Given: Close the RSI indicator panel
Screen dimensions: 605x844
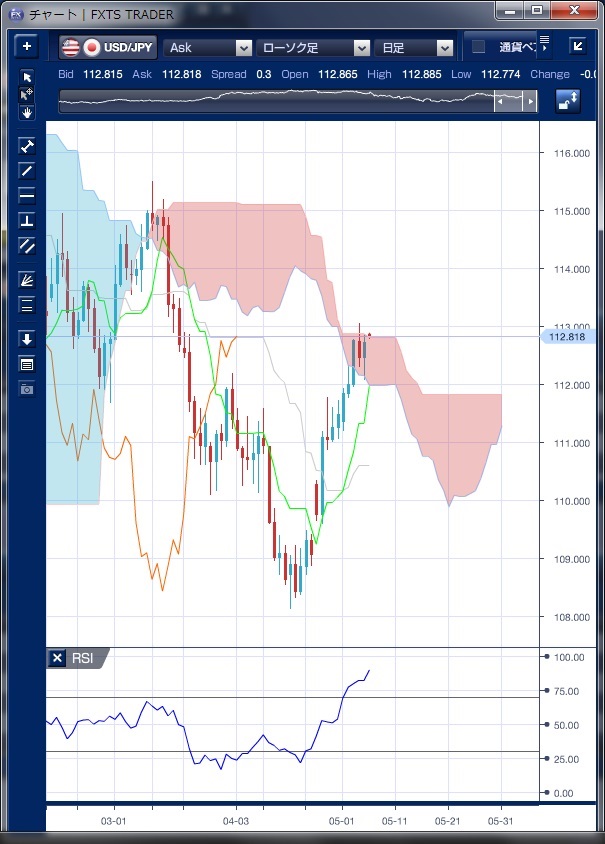Looking at the screenshot, I should 58,658.
